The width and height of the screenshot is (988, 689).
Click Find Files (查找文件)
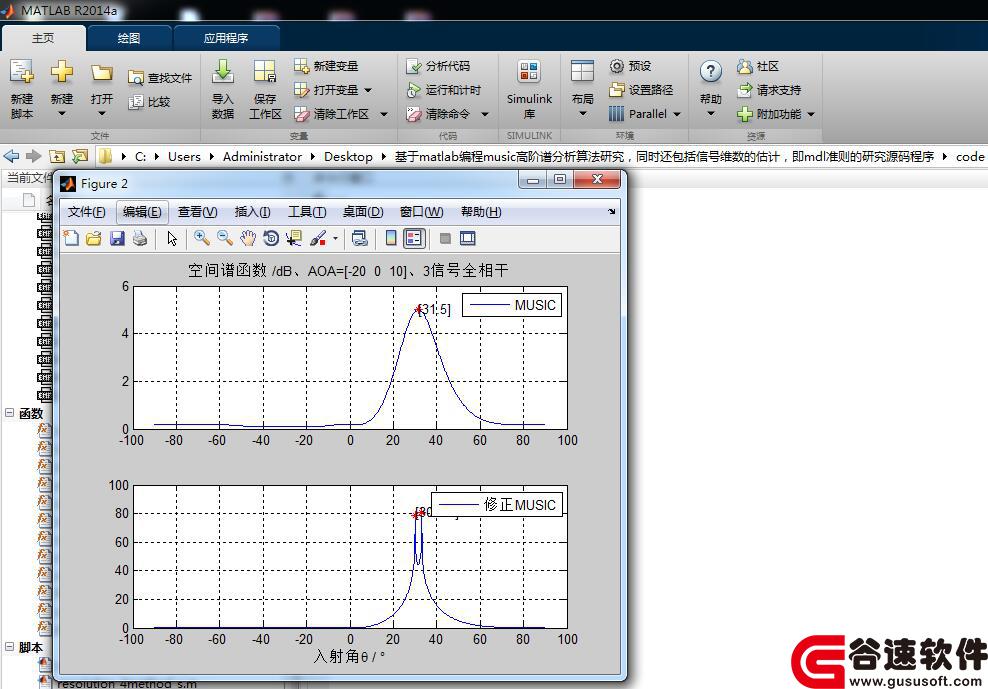(160, 78)
